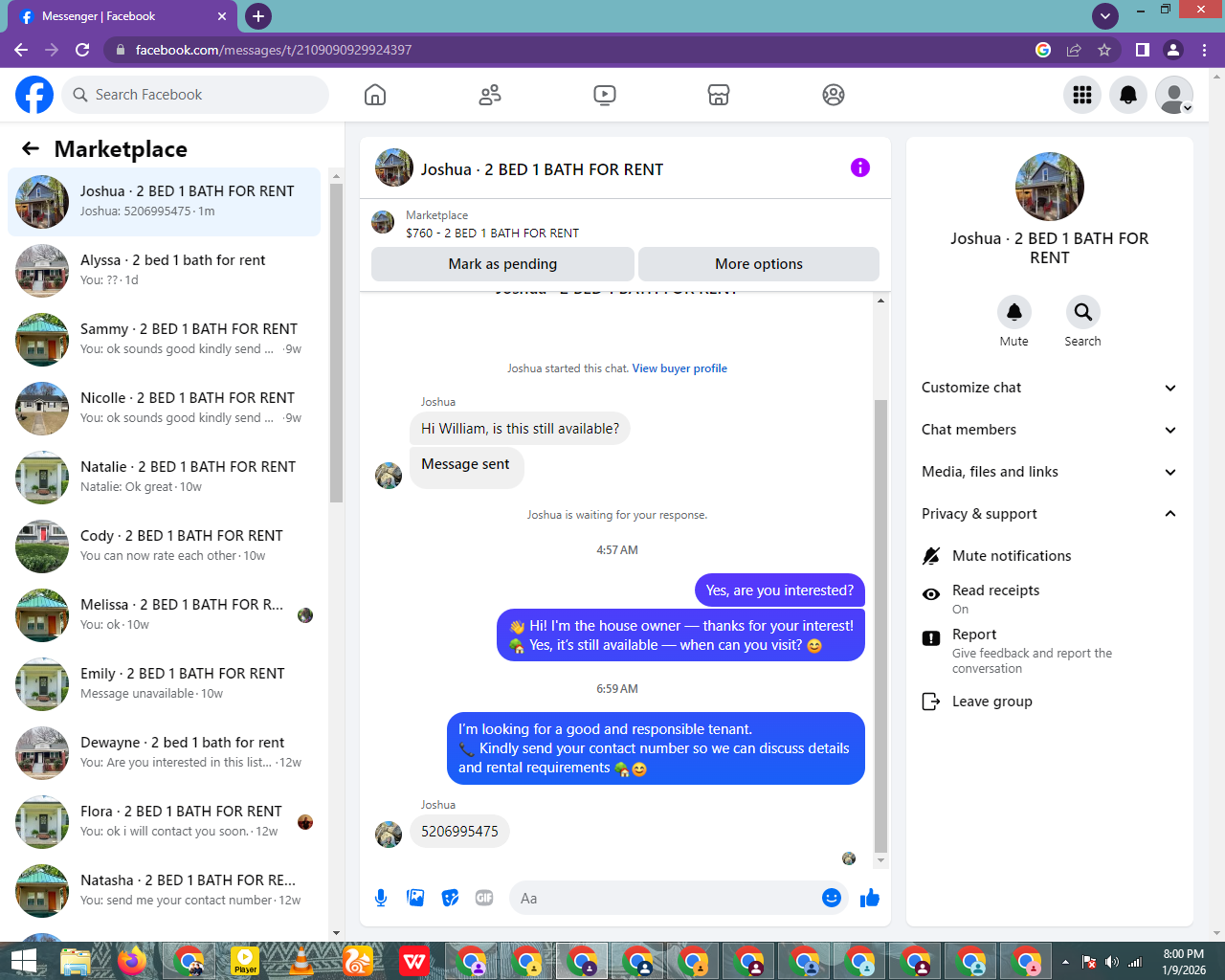Viewport: 1225px width, 980px height.
Task: Choose a GIF from GIF icon
Action: 484,898
